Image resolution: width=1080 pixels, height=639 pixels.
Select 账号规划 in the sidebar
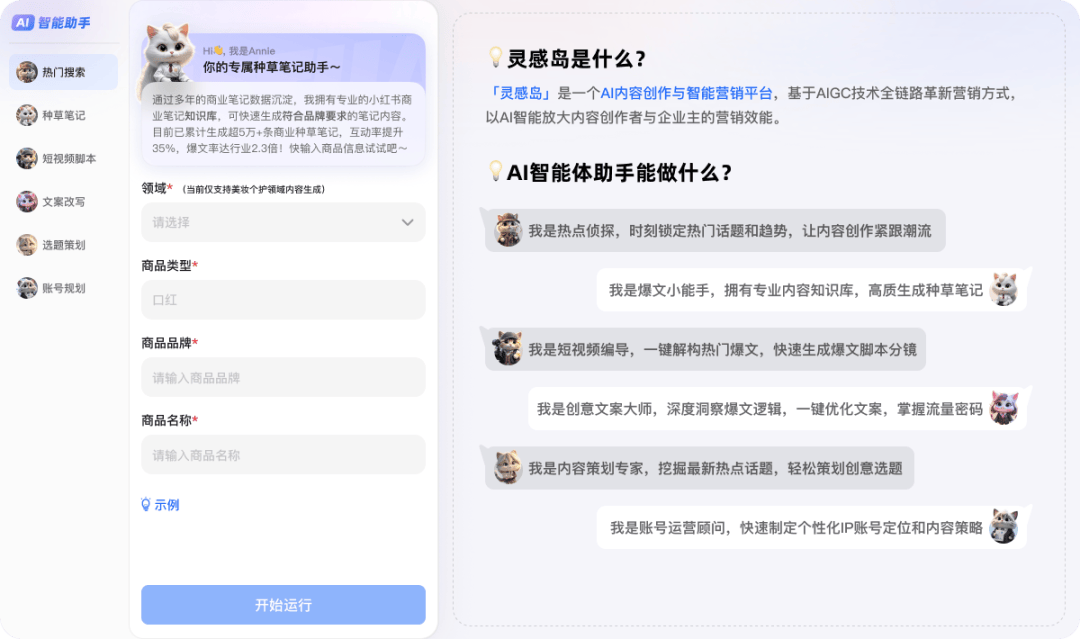(x=64, y=288)
